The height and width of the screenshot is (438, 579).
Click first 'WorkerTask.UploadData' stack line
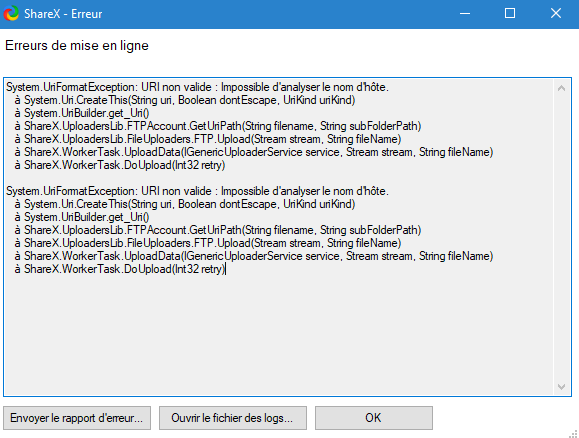click(x=254, y=152)
